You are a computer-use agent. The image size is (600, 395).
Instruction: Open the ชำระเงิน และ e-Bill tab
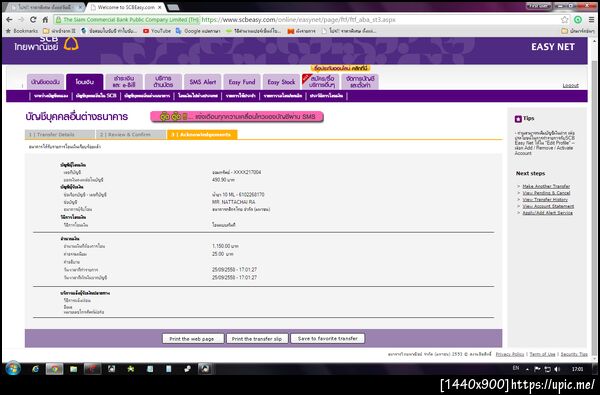(124, 82)
